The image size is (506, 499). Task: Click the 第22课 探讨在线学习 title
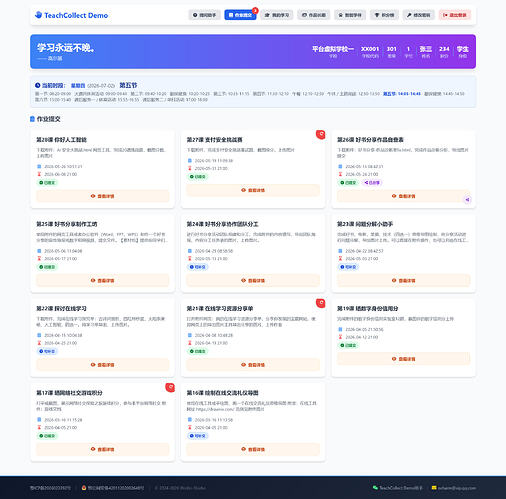pyautogui.click(x=61, y=308)
